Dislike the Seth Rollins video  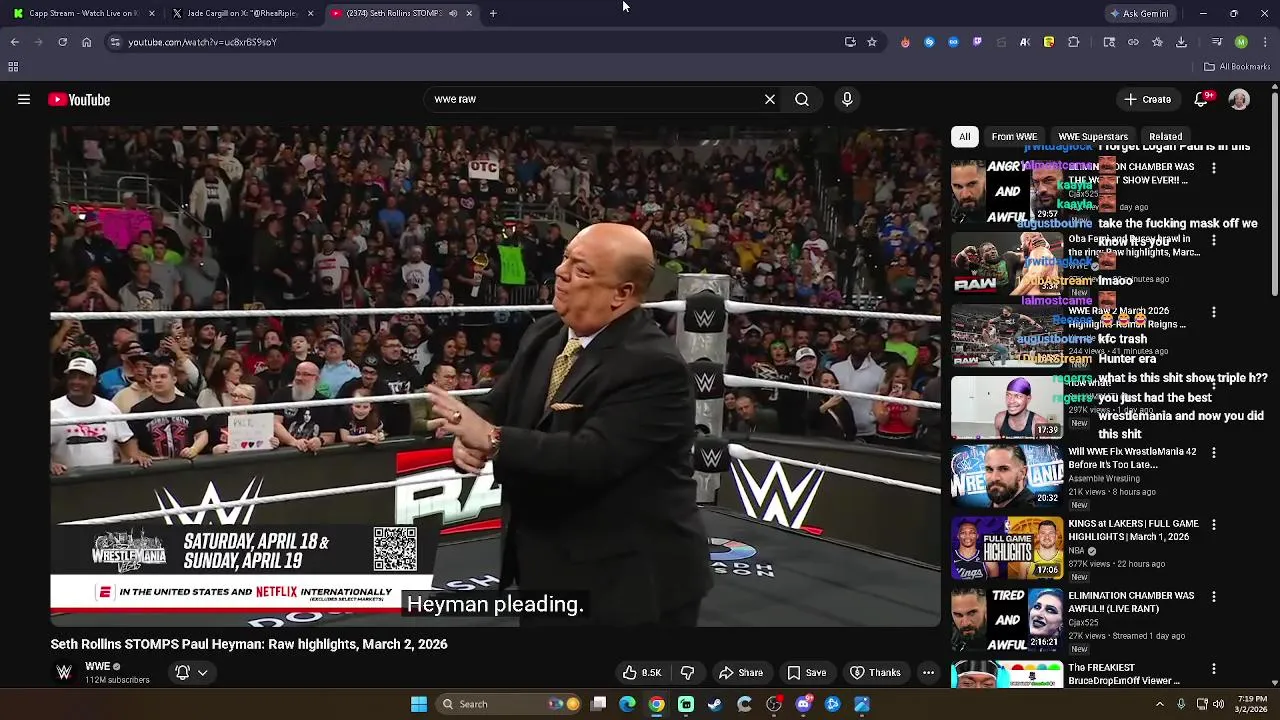[x=687, y=673]
